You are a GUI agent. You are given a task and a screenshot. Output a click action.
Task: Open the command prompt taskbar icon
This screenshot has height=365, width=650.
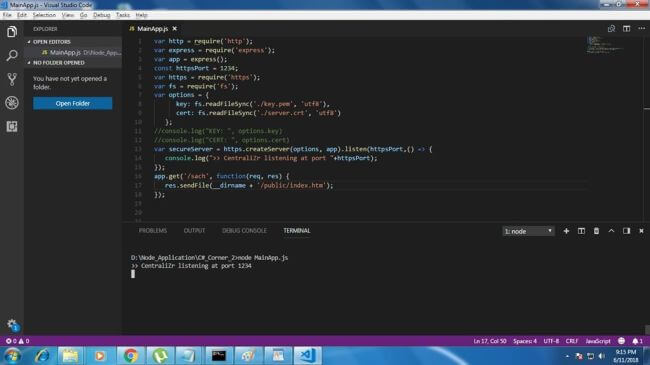218,356
